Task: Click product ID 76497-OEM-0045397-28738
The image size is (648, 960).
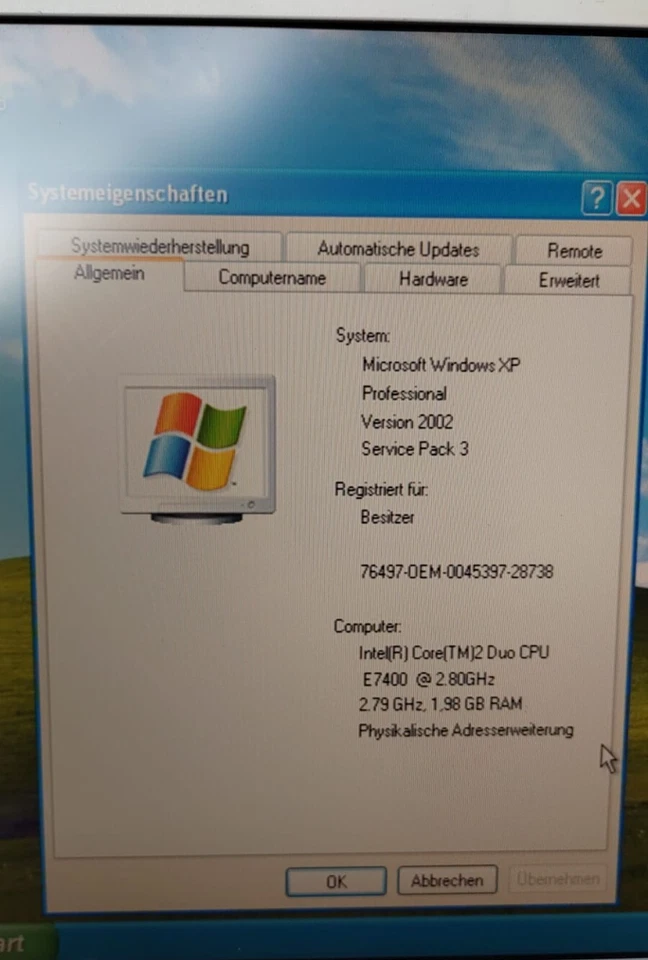Action: point(456,572)
